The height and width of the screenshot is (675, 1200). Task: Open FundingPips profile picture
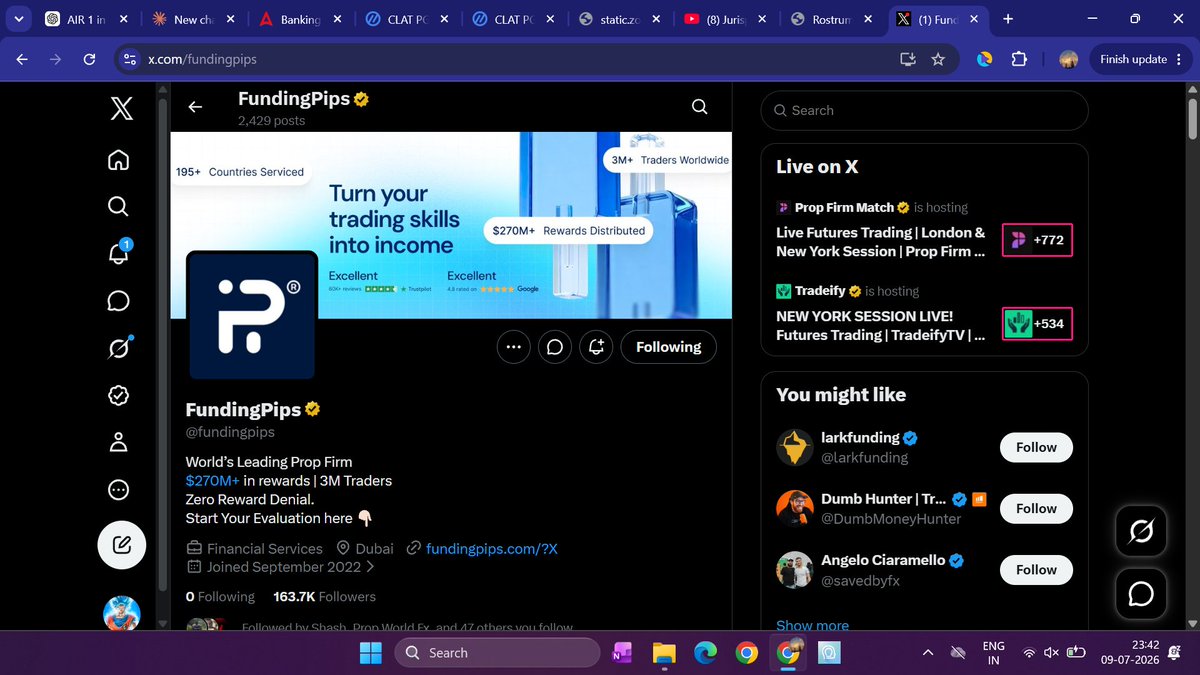click(252, 315)
